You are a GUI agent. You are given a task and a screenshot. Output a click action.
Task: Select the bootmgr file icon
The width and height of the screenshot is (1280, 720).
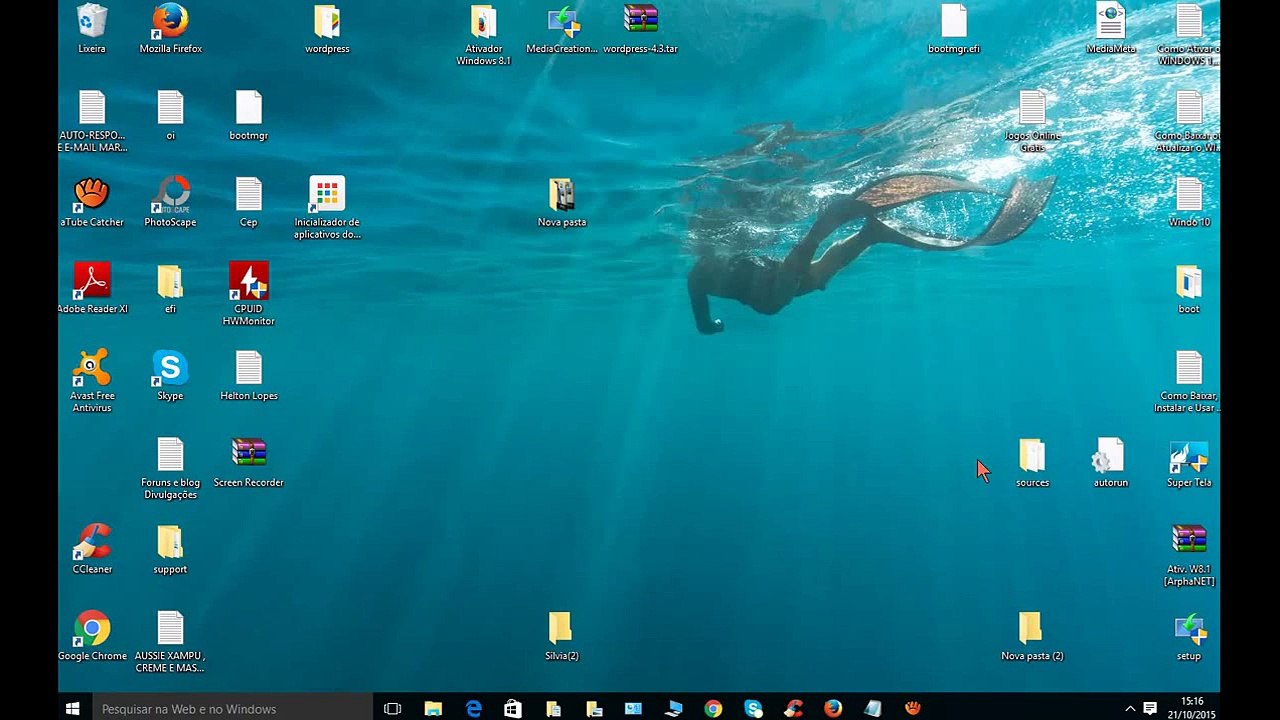point(248,115)
